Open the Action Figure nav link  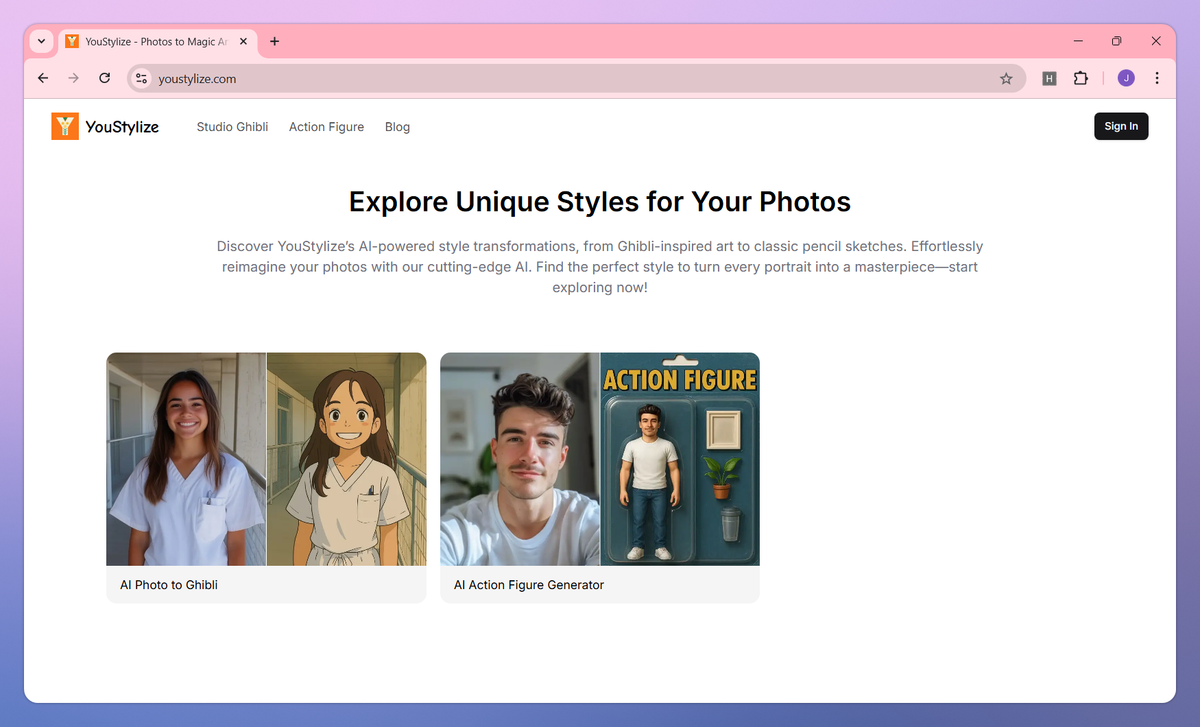(x=326, y=127)
